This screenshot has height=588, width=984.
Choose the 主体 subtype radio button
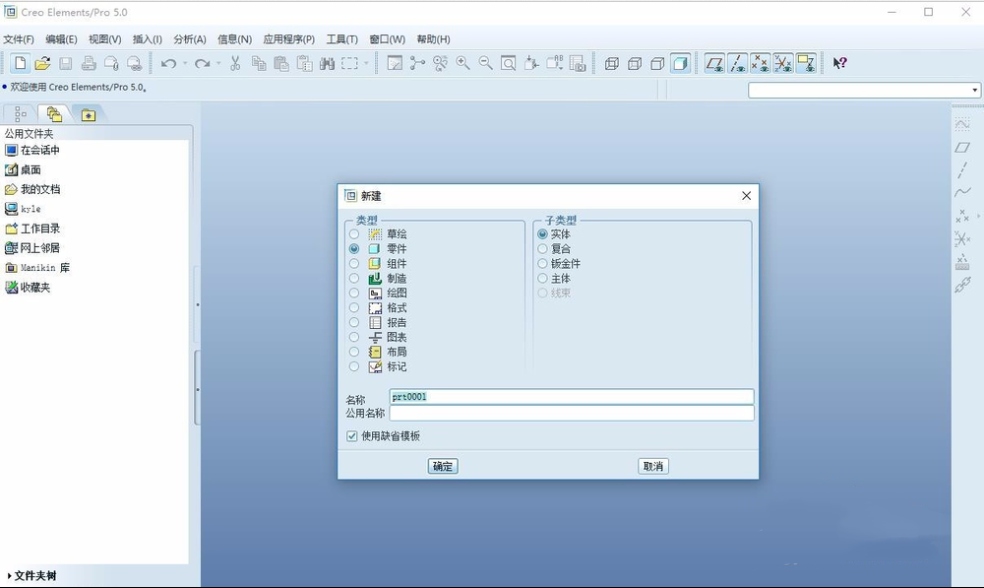click(x=542, y=278)
